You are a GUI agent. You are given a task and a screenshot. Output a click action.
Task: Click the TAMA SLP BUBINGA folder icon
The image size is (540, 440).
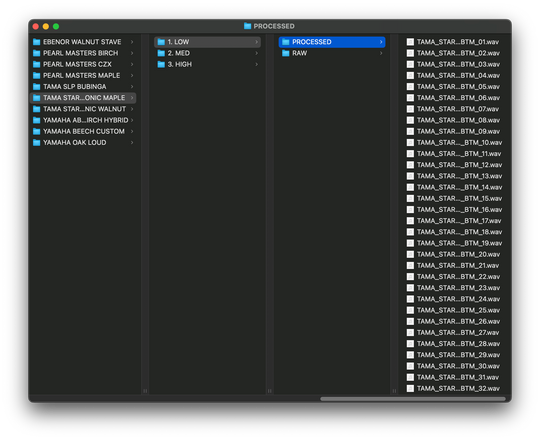point(37,87)
